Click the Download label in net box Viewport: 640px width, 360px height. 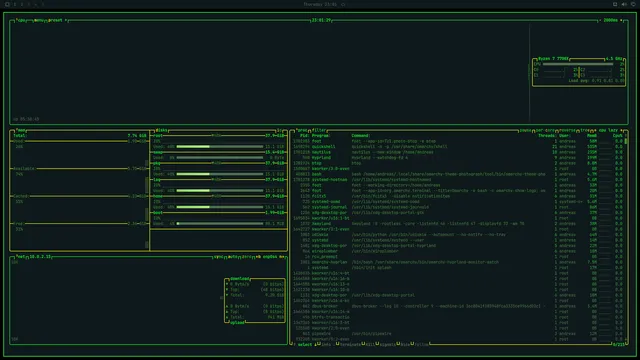(240, 279)
